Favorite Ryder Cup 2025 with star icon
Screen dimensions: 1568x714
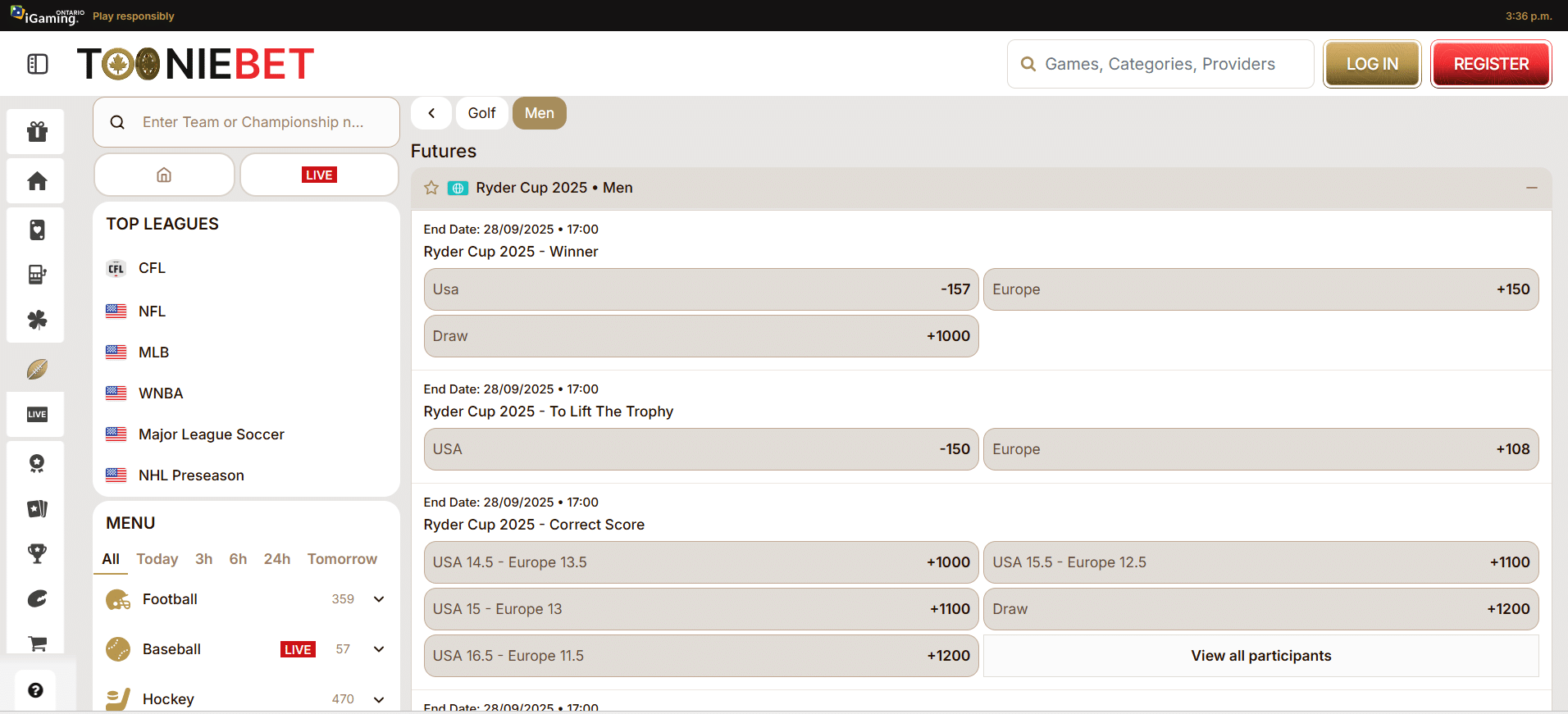pos(431,188)
